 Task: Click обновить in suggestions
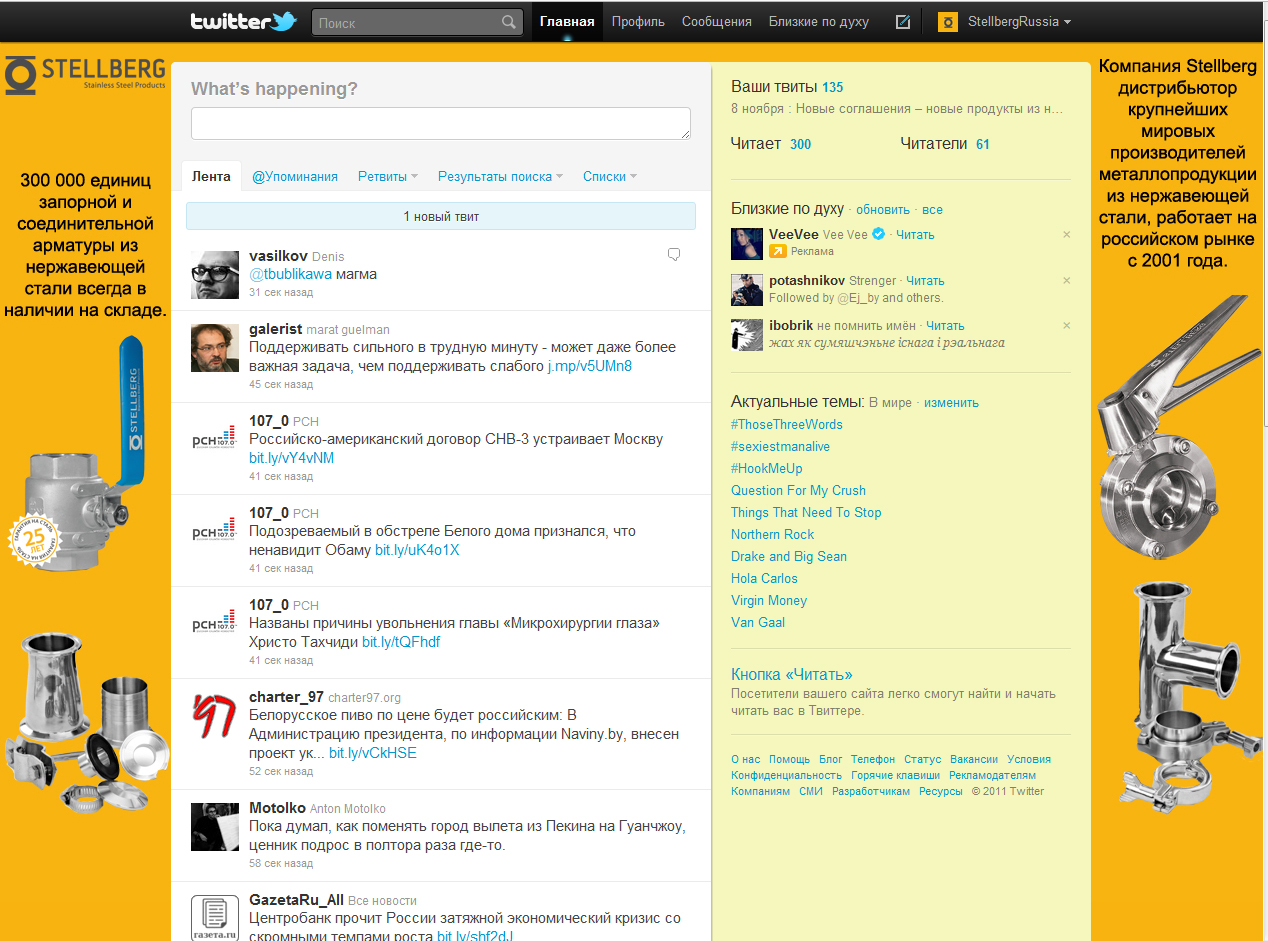point(883,210)
